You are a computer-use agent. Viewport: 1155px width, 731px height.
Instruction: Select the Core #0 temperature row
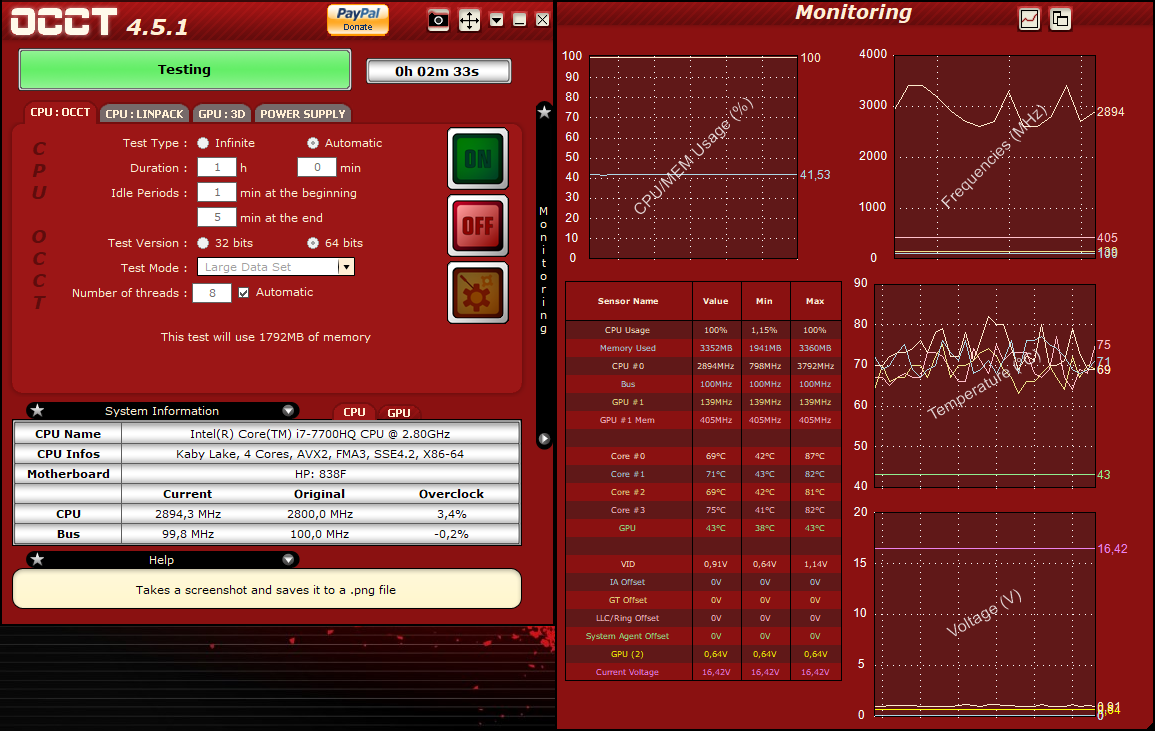coord(703,456)
